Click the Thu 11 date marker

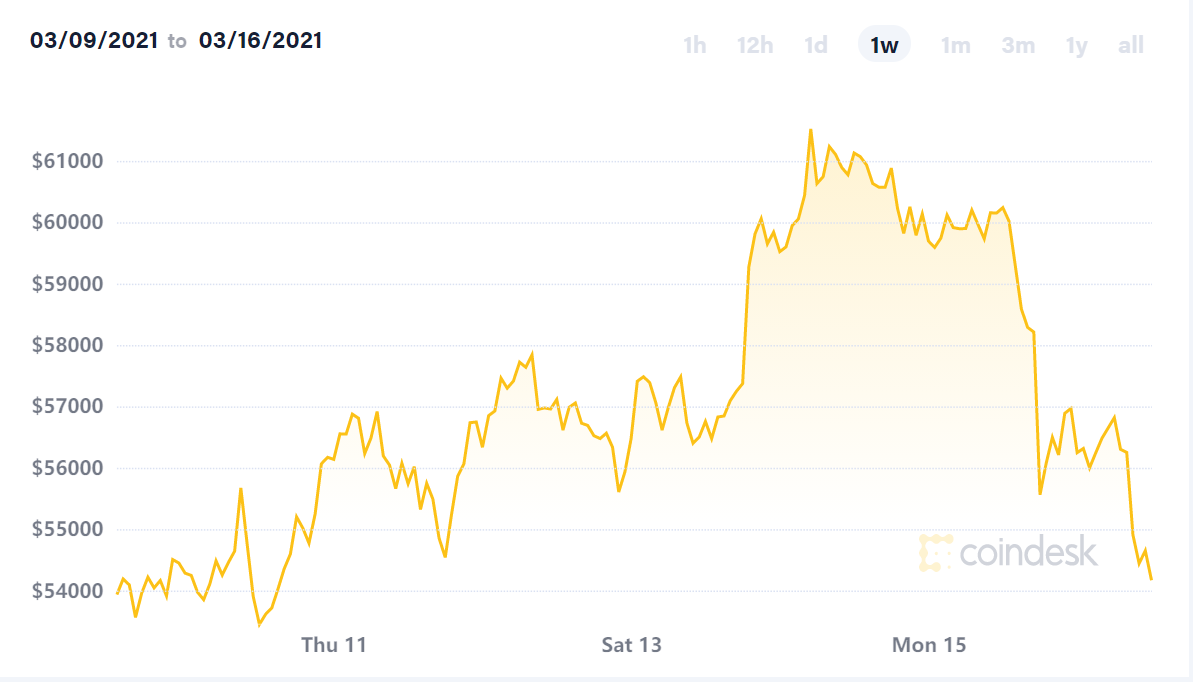tap(334, 645)
